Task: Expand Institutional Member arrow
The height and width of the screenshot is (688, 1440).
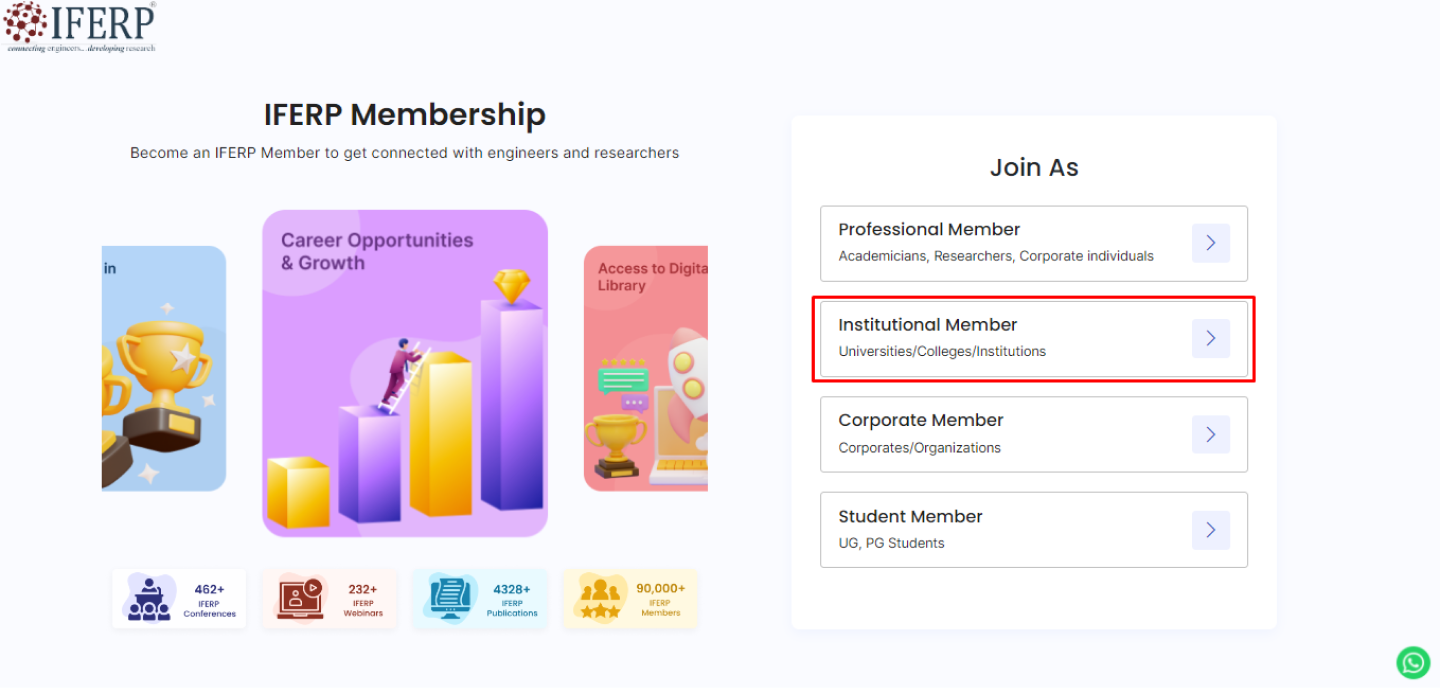Action: (1210, 339)
